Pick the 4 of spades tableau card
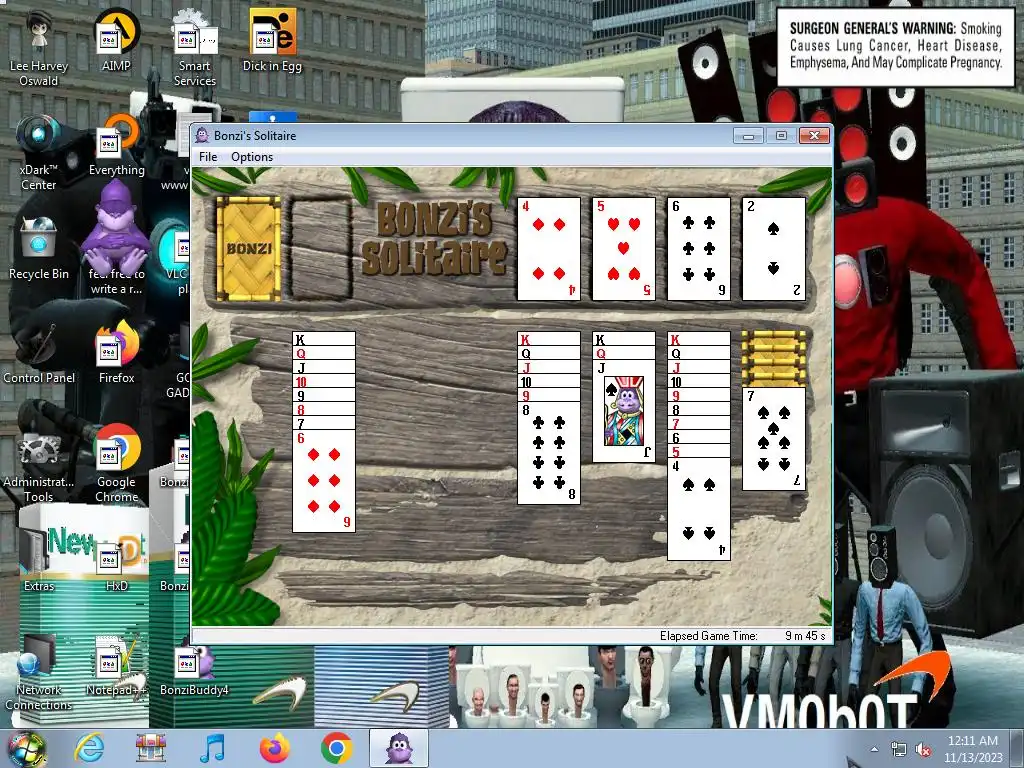1024x768 pixels. pos(699,509)
